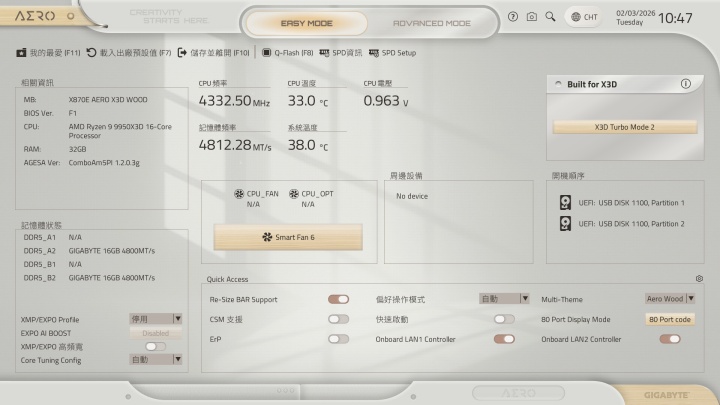Open 我的最愛 (F11) favorites menu
This screenshot has height=405, width=720.
pos(48,53)
